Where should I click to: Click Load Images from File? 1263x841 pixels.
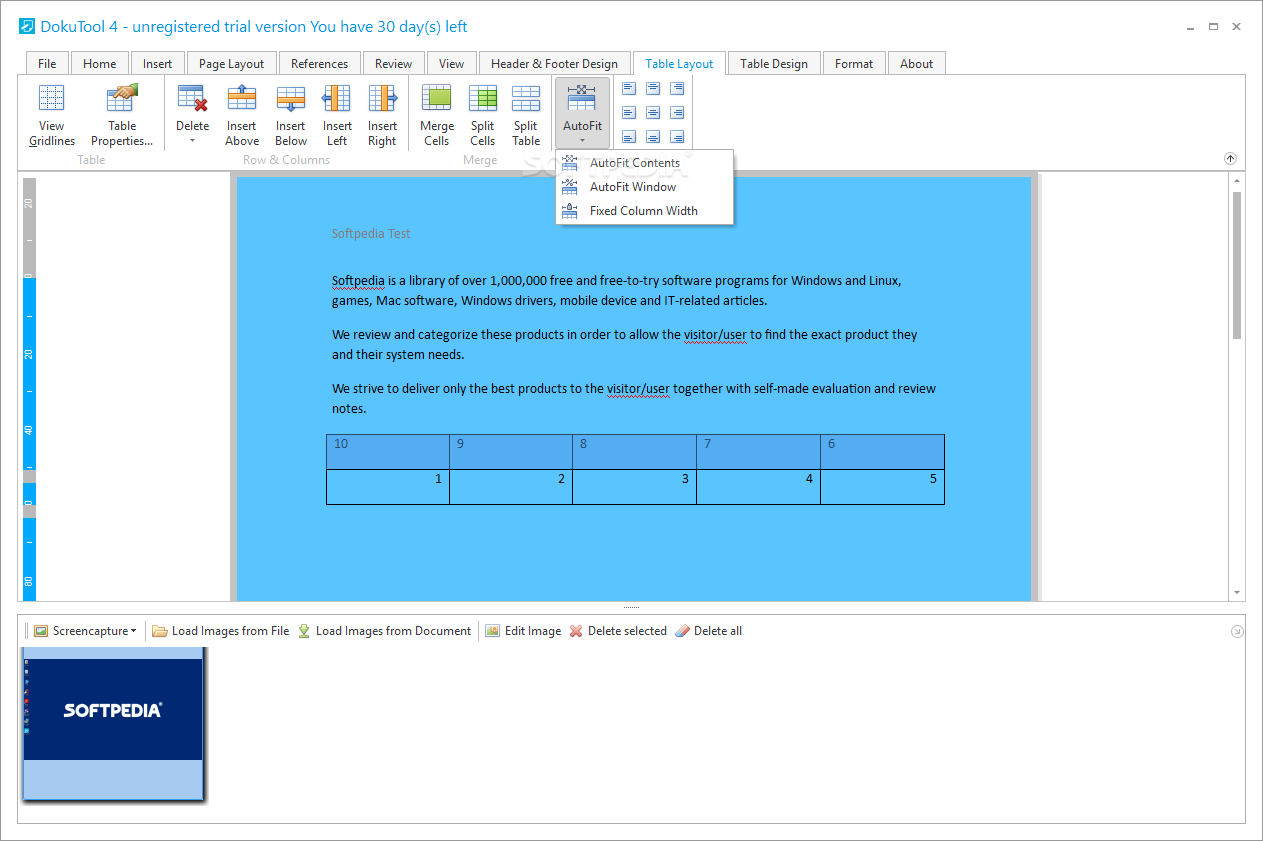pos(221,631)
